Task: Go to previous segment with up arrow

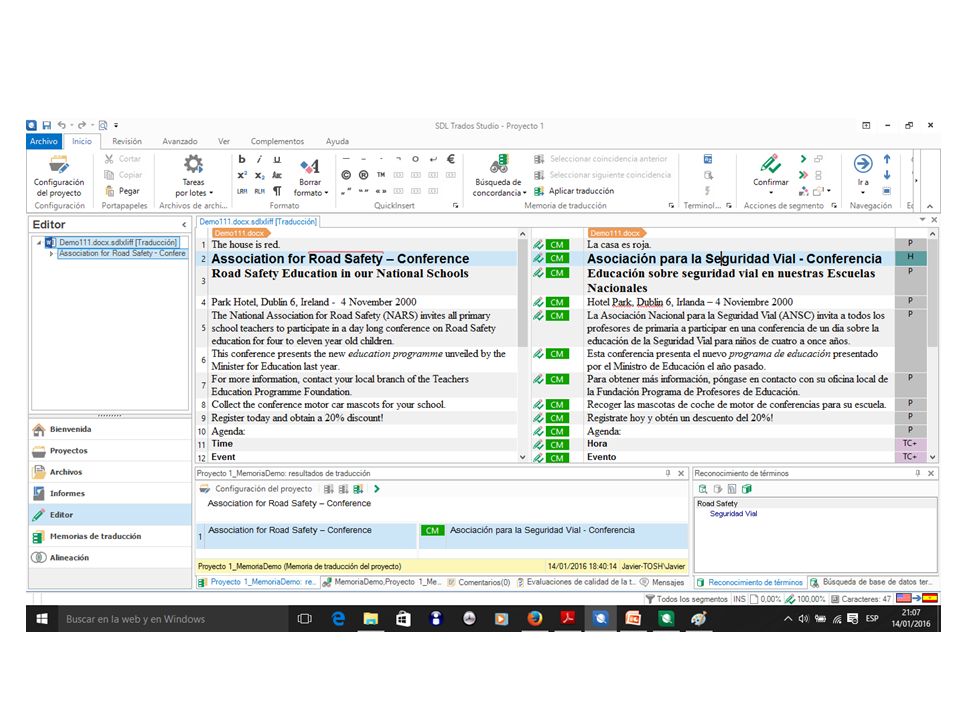Action: tap(887, 159)
